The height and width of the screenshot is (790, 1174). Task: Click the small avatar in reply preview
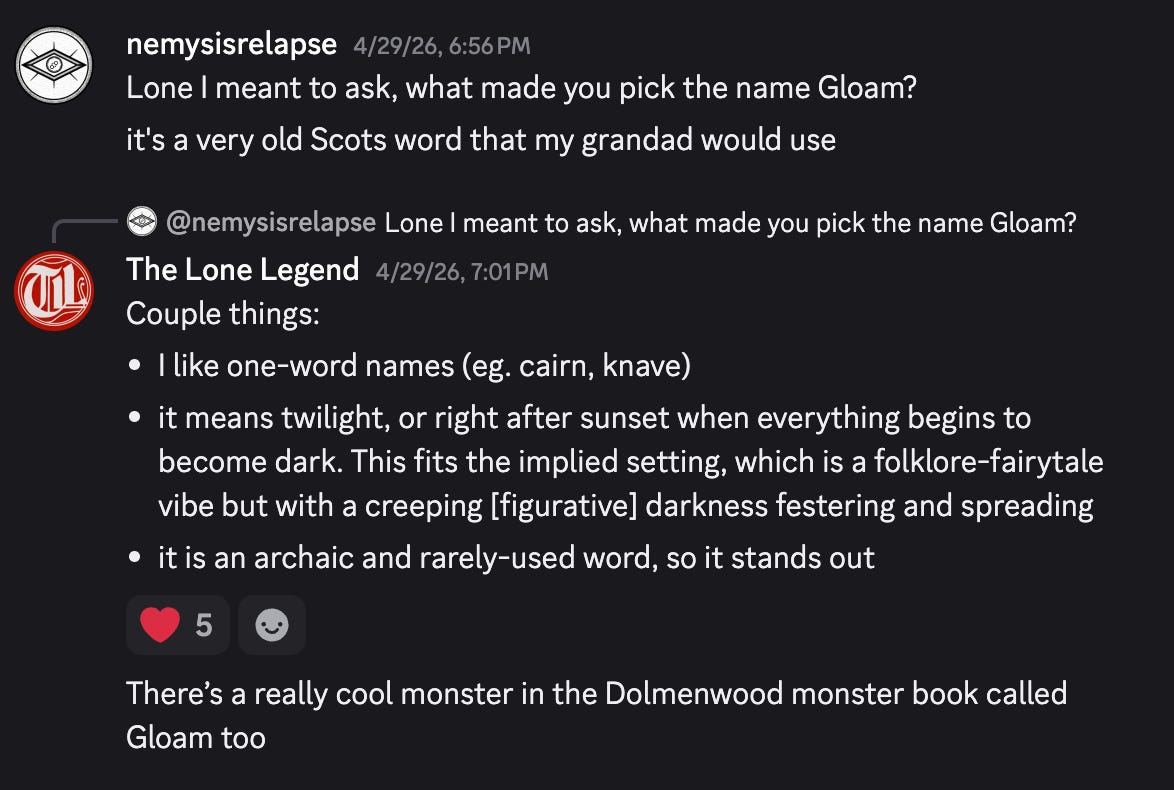[x=142, y=222]
